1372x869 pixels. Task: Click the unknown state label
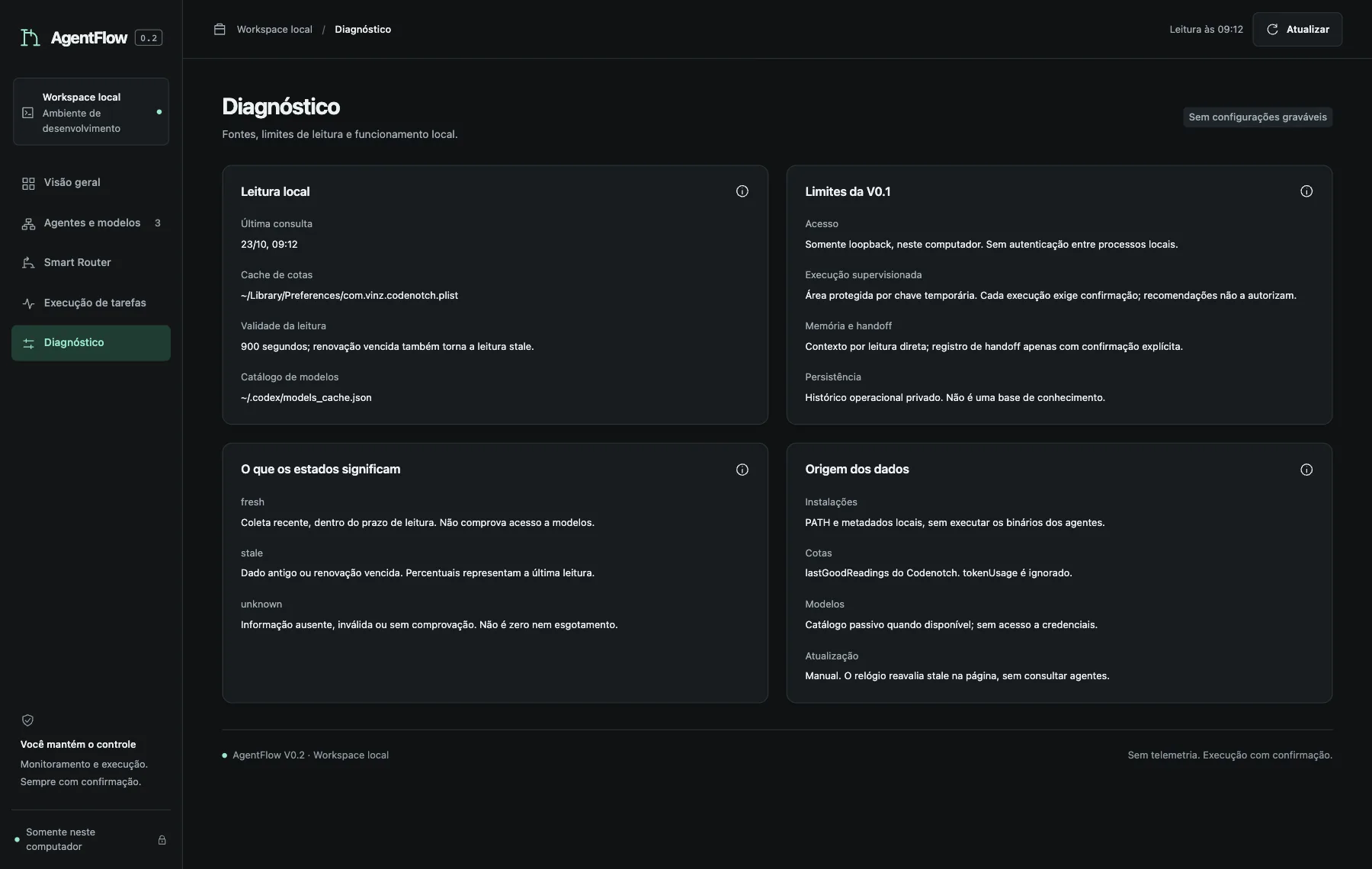261,604
